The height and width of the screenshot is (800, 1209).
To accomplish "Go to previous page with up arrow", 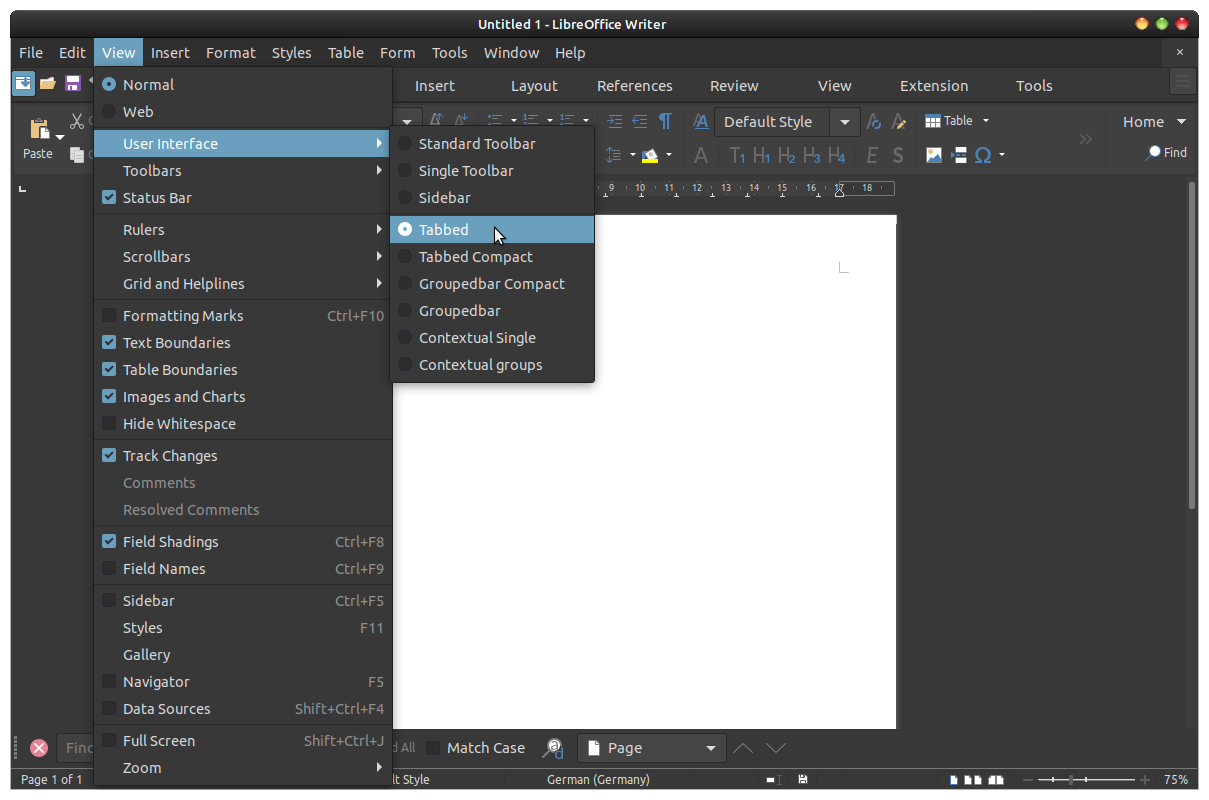I will pos(743,748).
